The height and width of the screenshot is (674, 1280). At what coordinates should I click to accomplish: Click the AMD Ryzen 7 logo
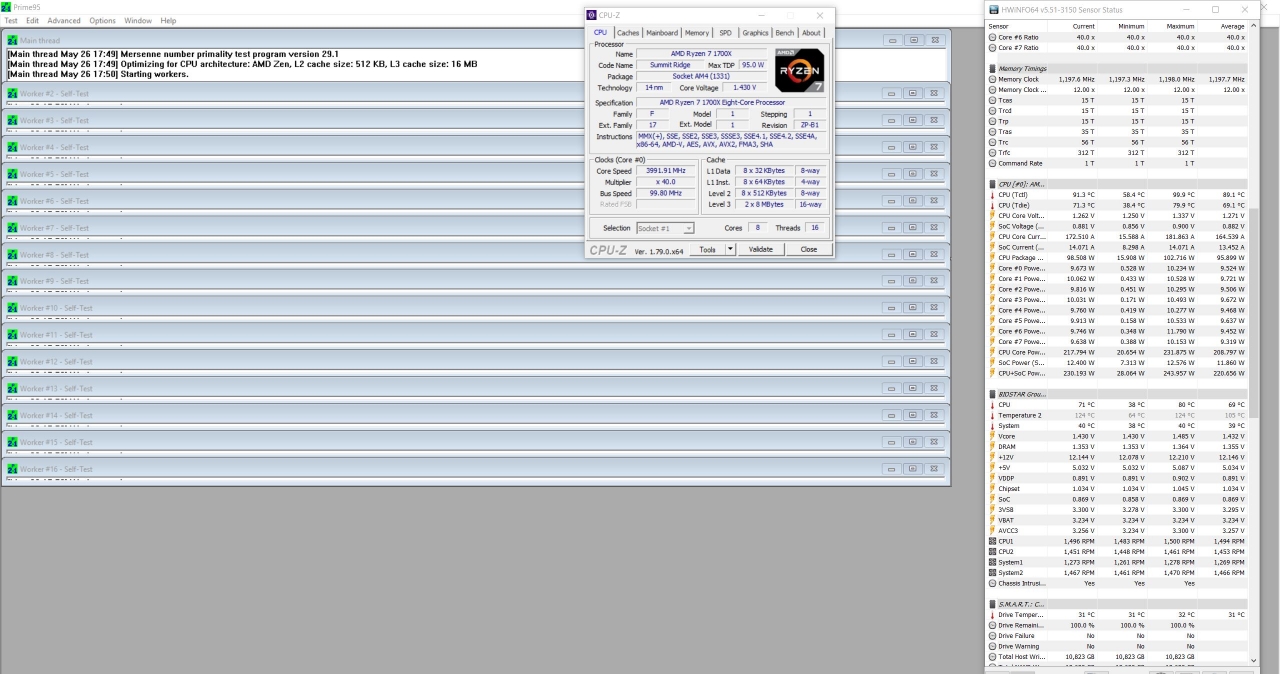pyautogui.click(x=799, y=70)
